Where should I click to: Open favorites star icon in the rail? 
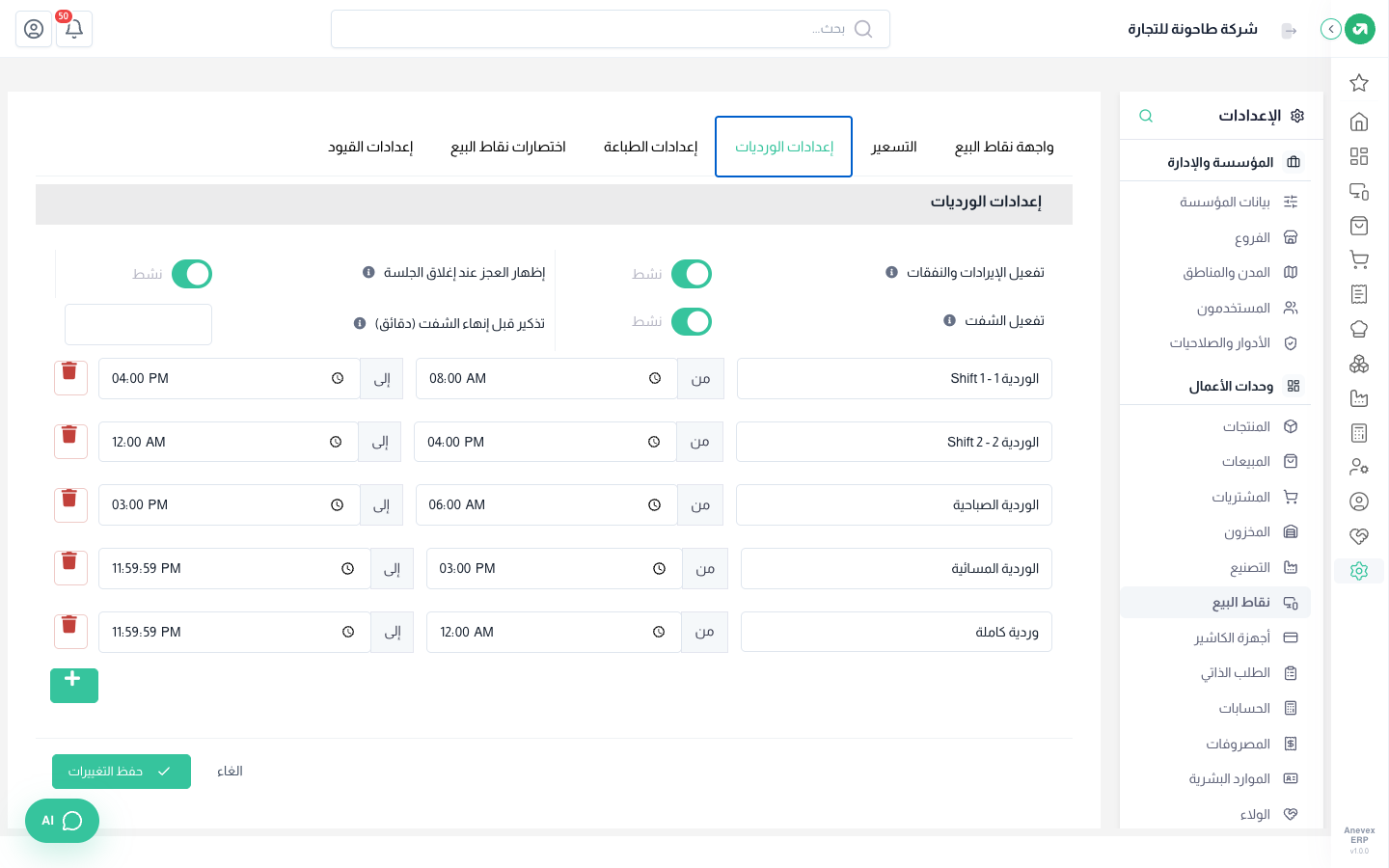tap(1359, 83)
